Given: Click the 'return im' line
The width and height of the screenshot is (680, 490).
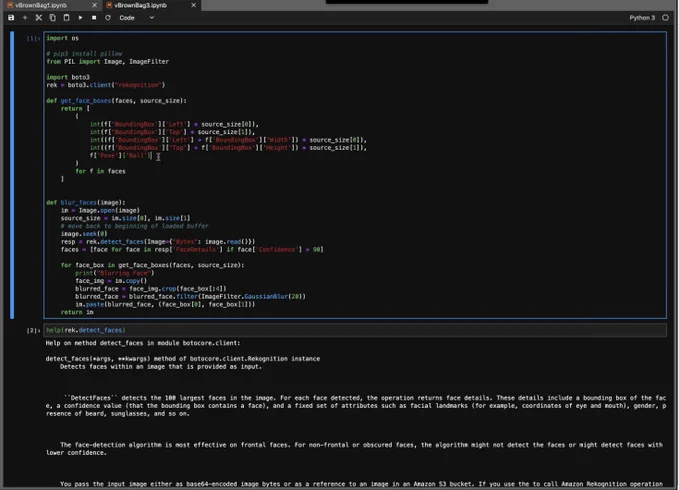Looking at the screenshot, I should [77, 312].
